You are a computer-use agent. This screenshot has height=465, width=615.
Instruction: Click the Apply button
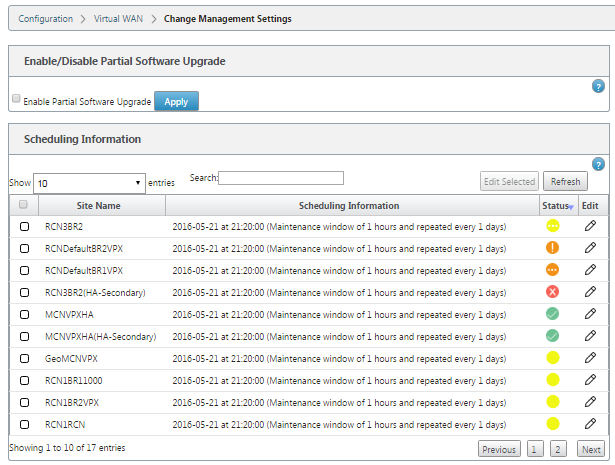click(176, 102)
